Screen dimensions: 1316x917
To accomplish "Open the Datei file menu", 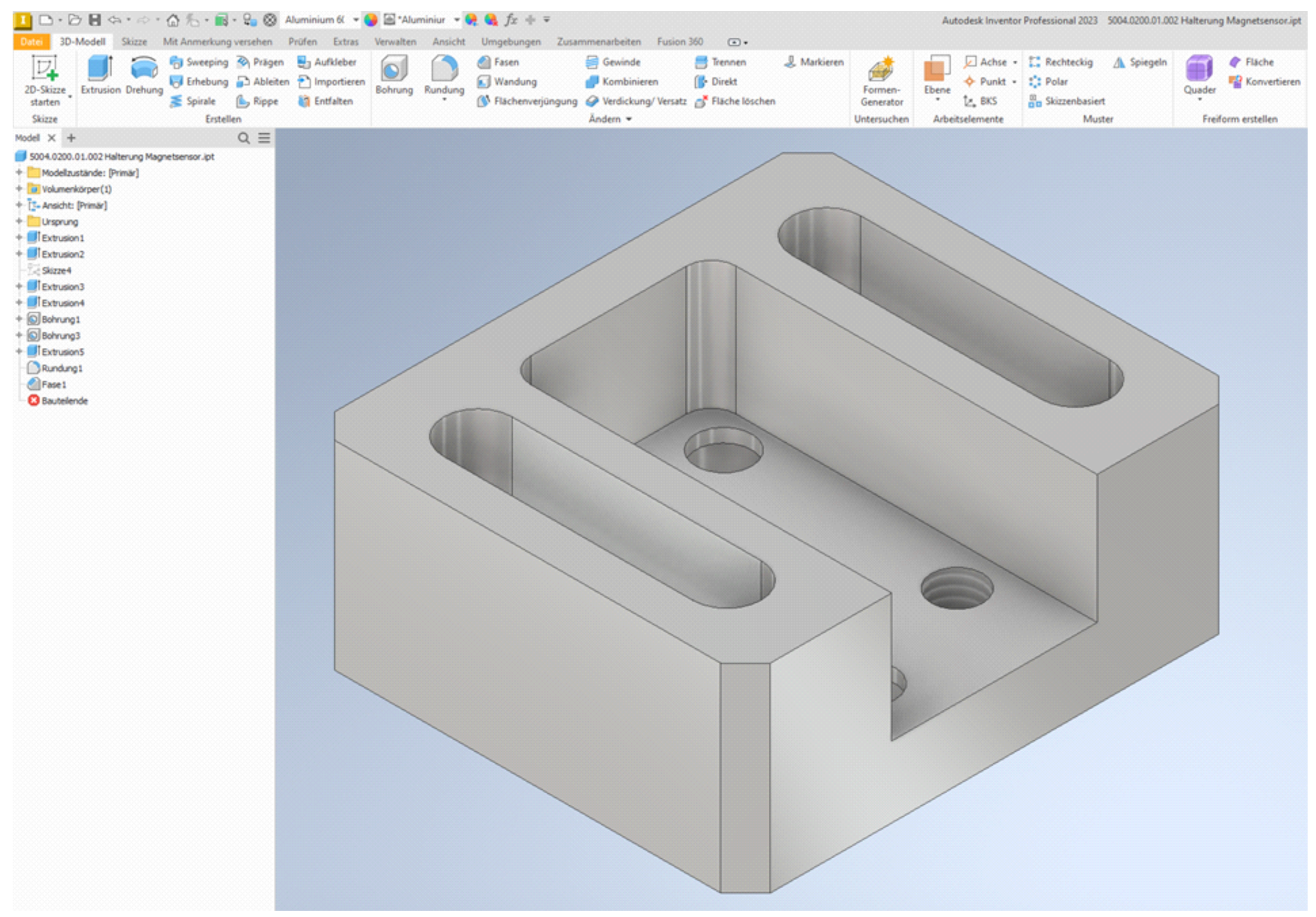I will click(31, 42).
